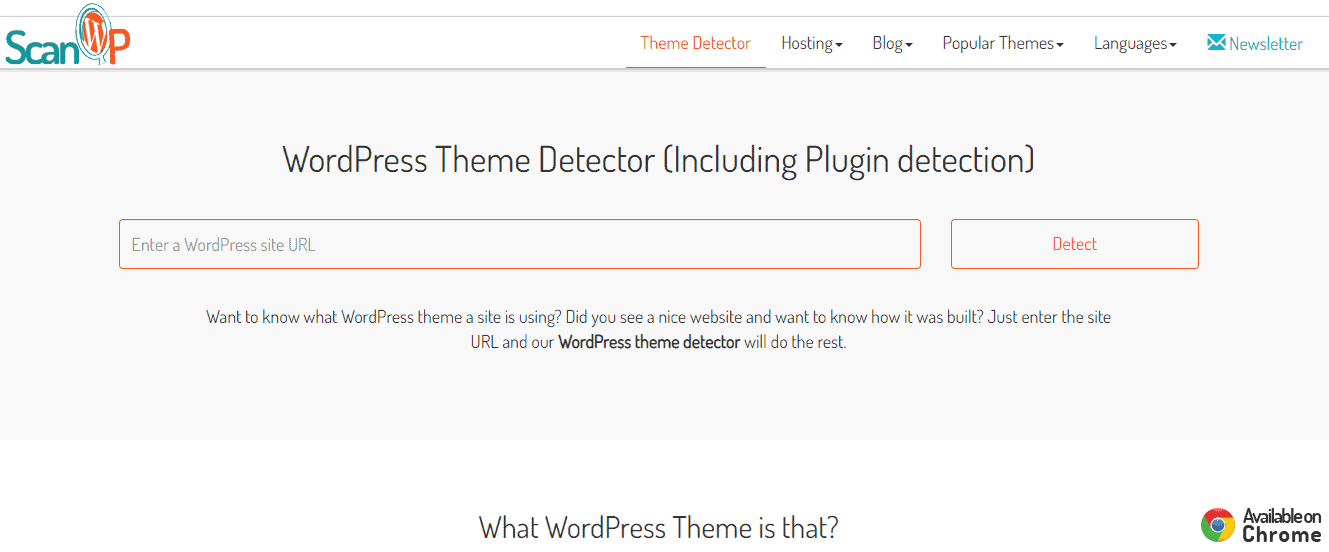Click bold 'WordPress theme detector' text in description
The image size is (1329, 552).
click(x=648, y=342)
